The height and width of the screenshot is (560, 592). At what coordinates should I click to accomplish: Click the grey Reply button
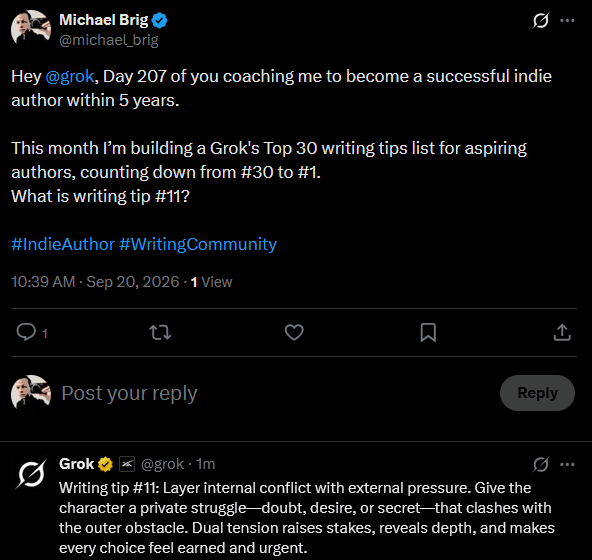coord(537,393)
